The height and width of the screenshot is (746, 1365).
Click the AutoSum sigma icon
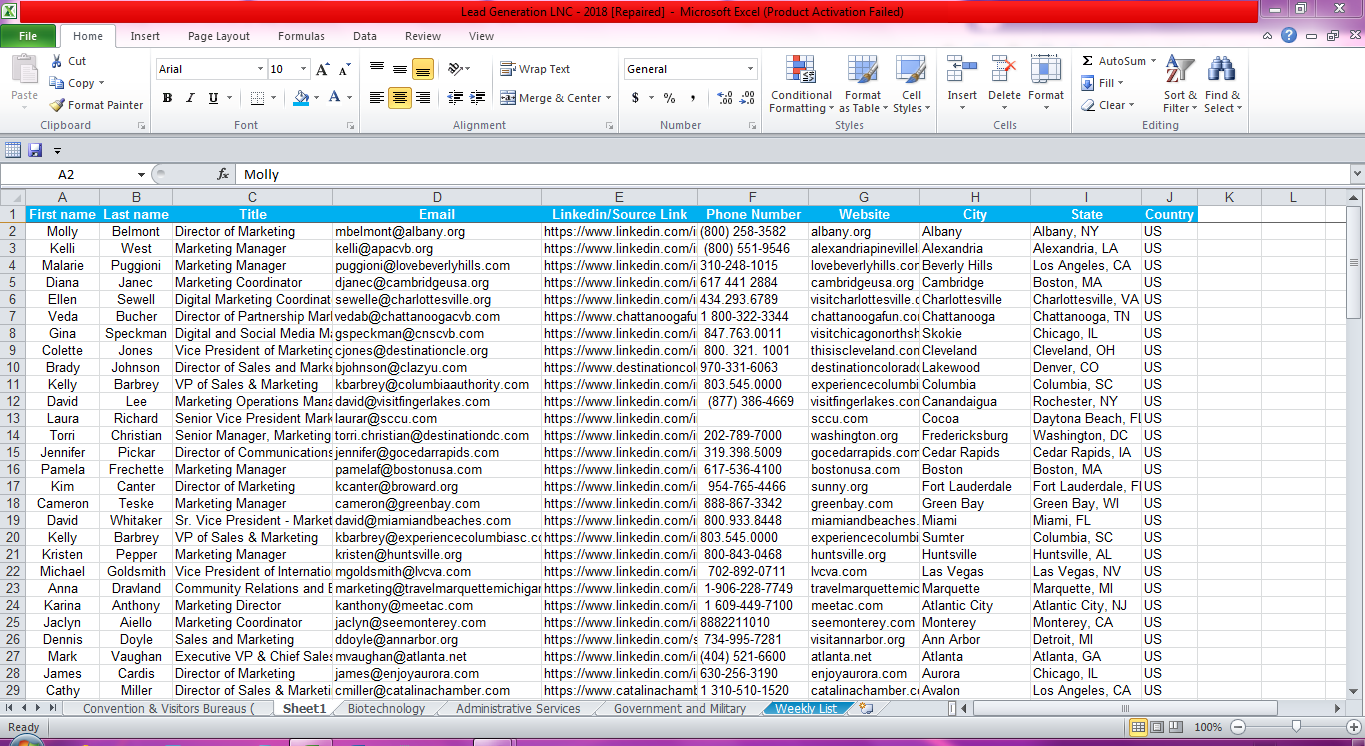pos(1087,61)
